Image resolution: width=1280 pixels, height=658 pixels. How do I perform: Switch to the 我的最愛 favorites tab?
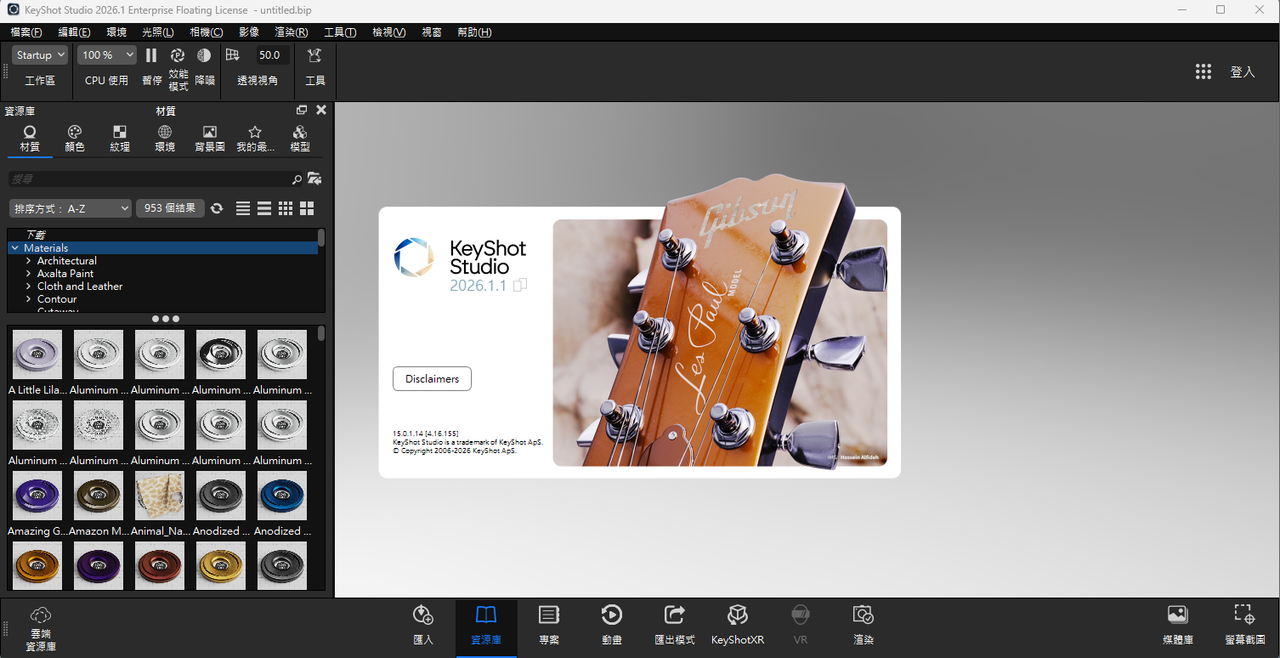pos(255,139)
